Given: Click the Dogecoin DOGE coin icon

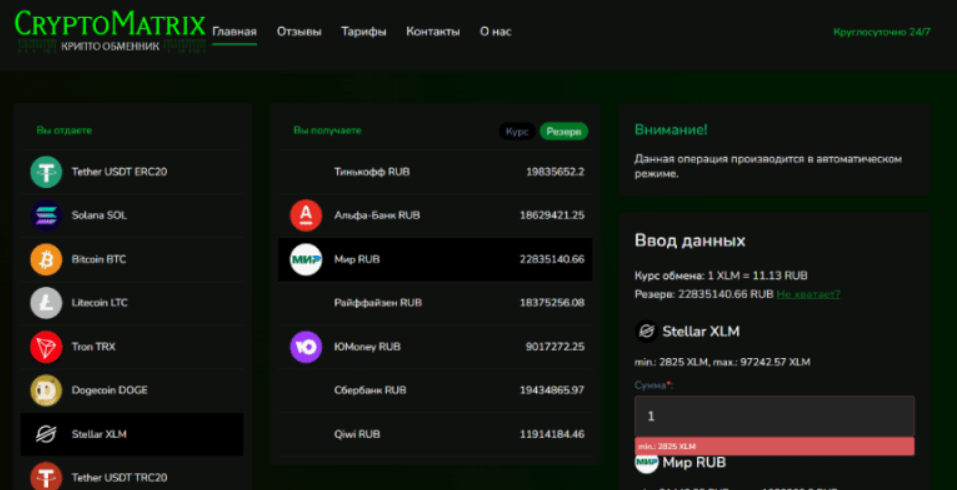Looking at the screenshot, I should click(46, 390).
